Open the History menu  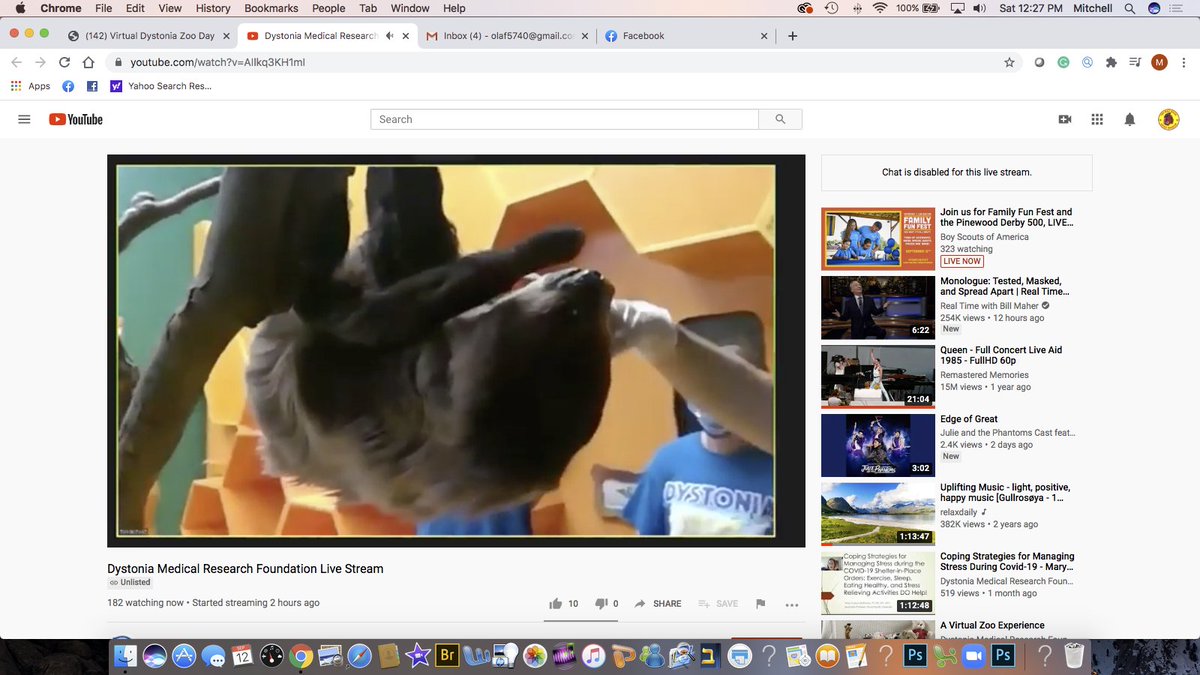coord(213,8)
